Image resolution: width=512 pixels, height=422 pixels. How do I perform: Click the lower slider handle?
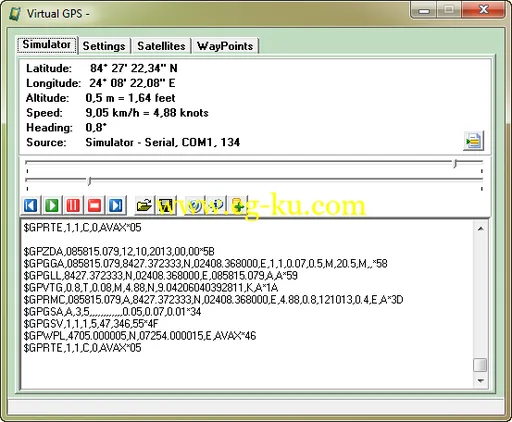(89, 181)
